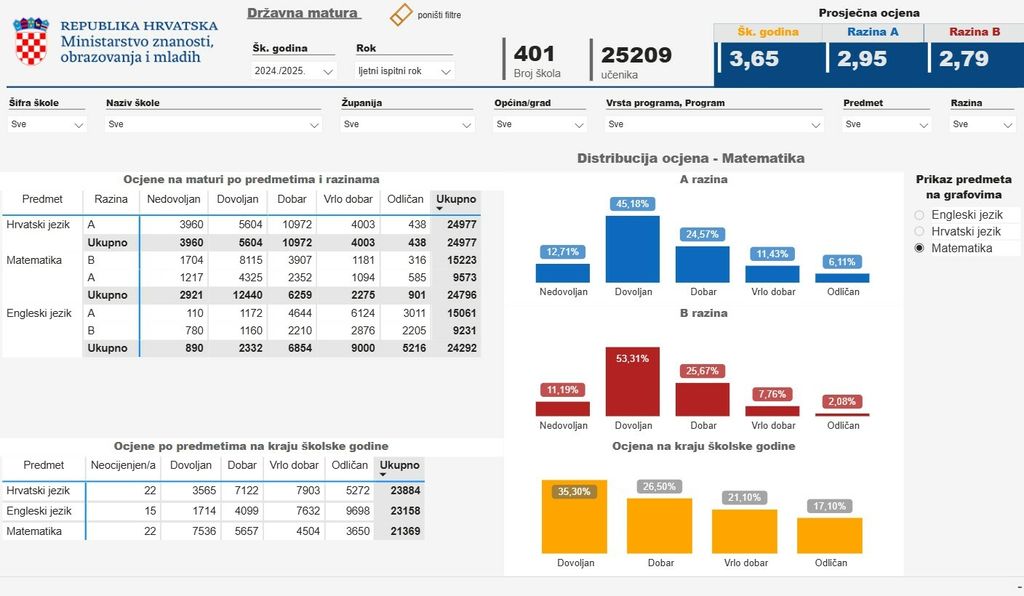Click the Croatian coat of arms logo
The width and height of the screenshot is (1024, 596).
coord(31,41)
